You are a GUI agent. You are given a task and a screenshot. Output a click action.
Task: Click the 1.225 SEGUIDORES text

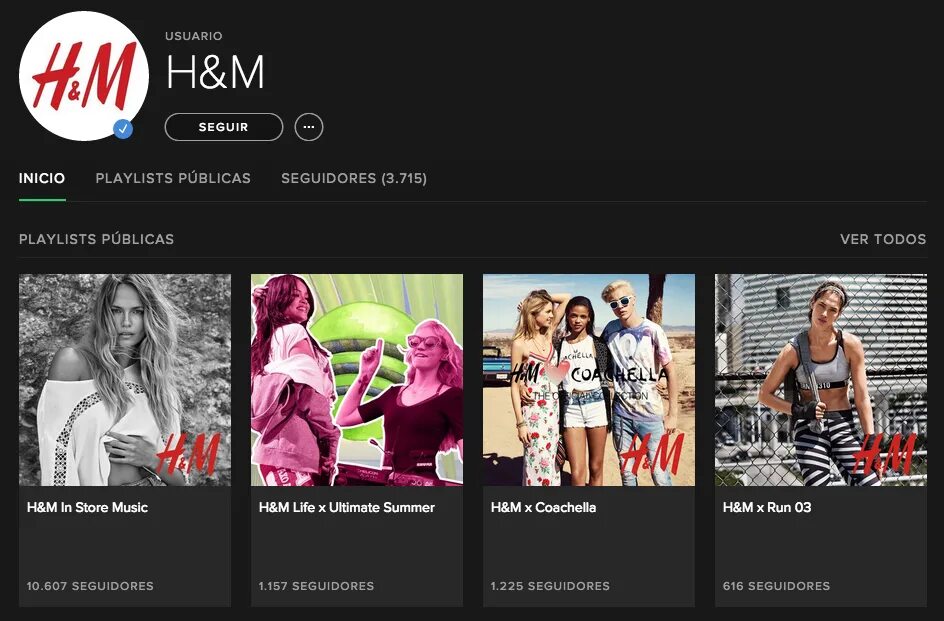(x=550, y=585)
